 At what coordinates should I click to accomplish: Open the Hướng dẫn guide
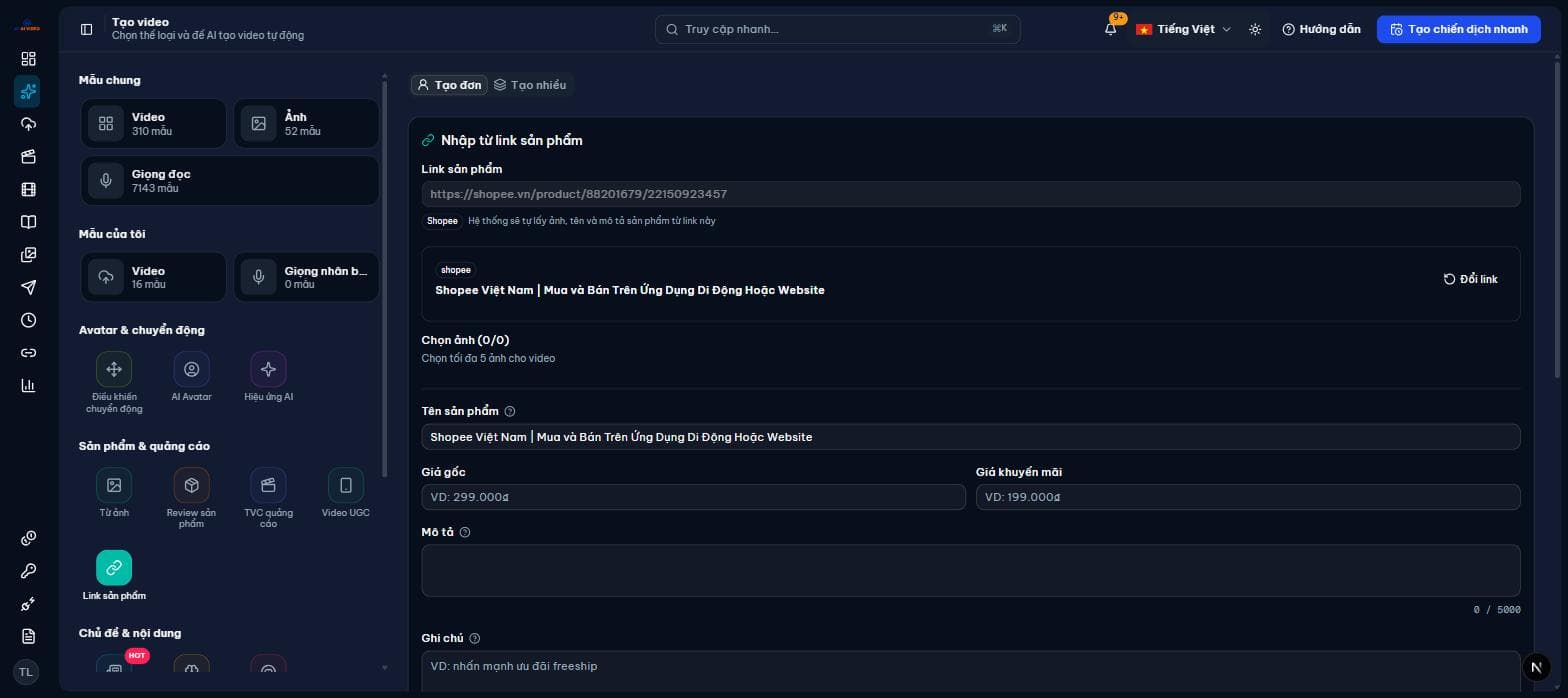(x=1321, y=29)
